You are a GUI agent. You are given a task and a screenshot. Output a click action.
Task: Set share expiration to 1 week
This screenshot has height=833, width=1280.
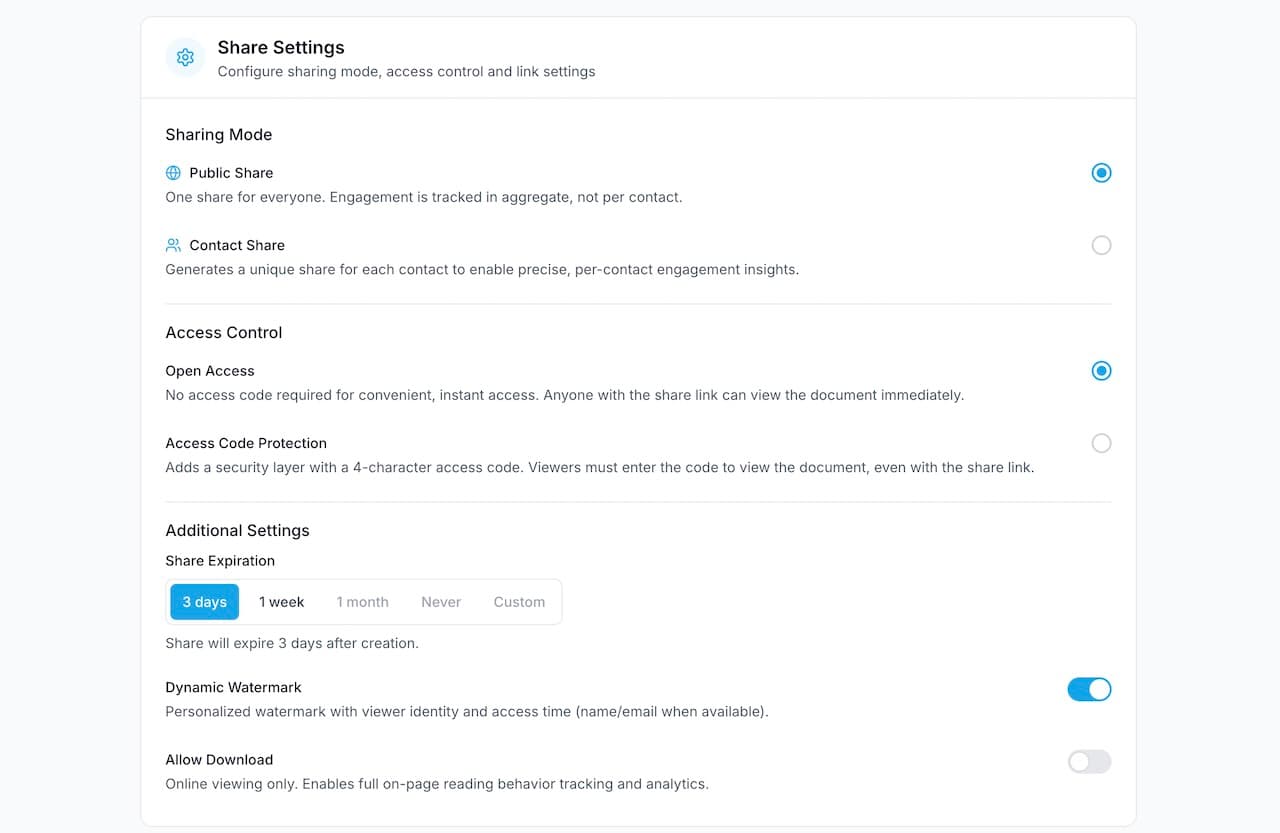point(281,601)
